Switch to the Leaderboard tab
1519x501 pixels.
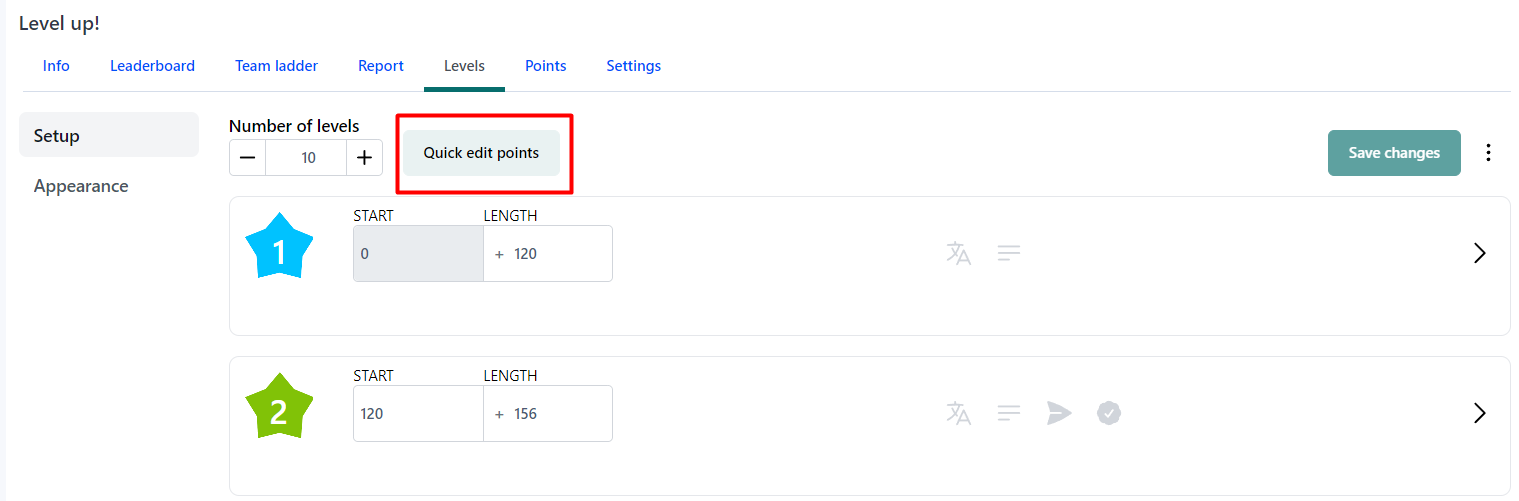[x=152, y=66]
